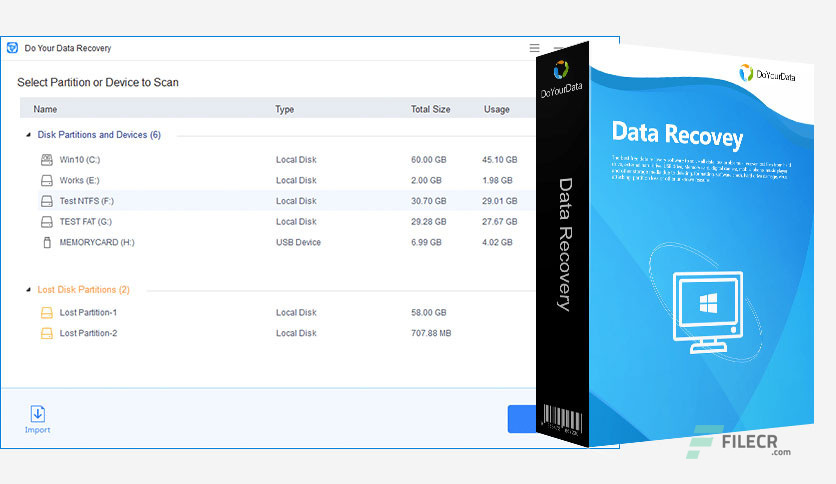
Task: Sort by Name column header
Action: [x=45, y=109]
